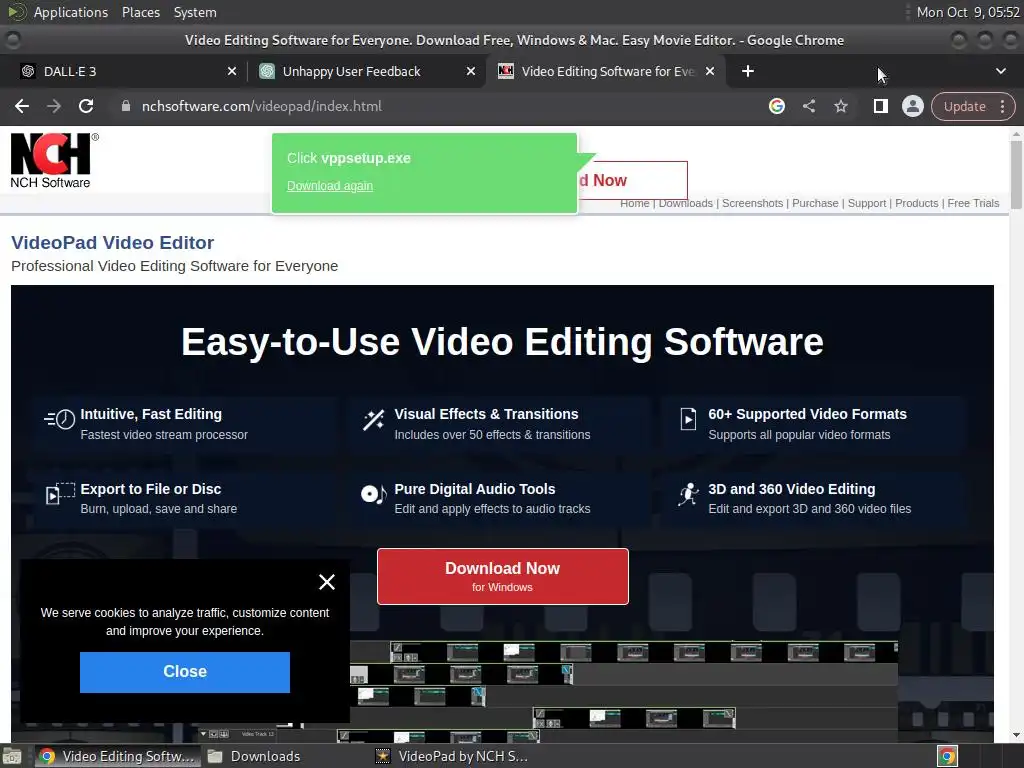Bookmark the page with the star icon
The width and height of the screenshot is (1024, 768).
coord(840,106)
